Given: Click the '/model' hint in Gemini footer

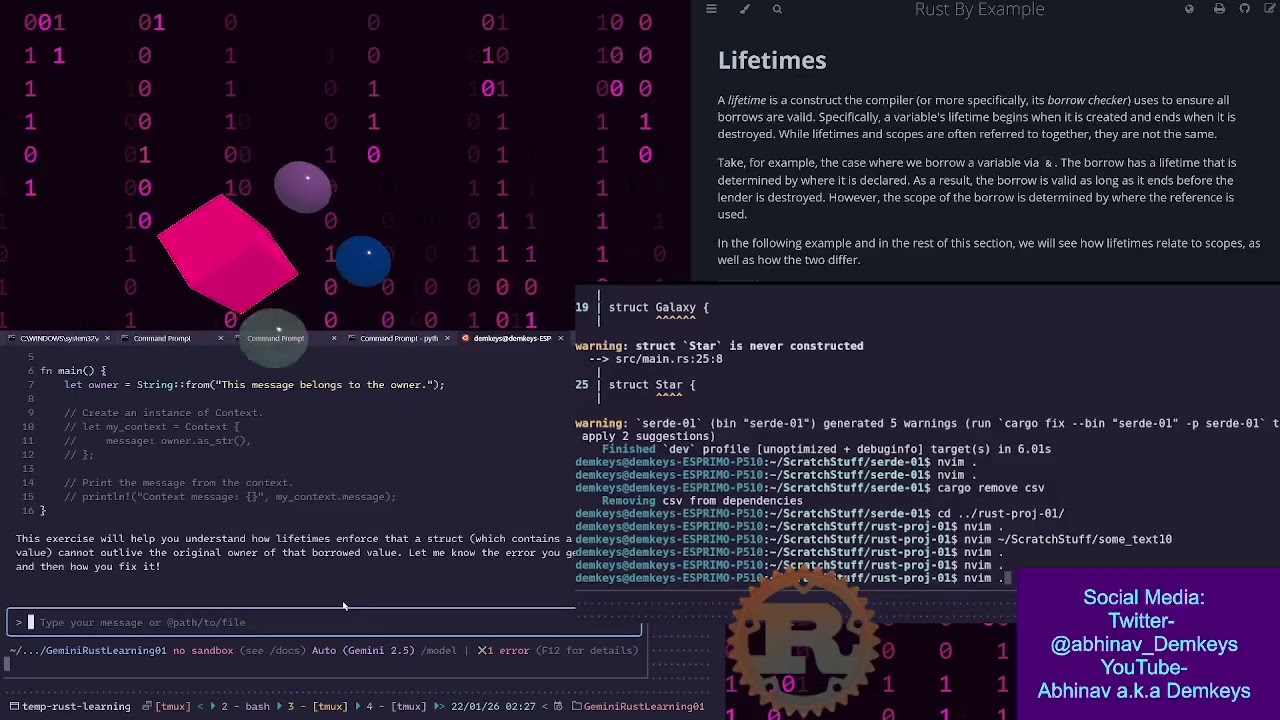Looking at the screenshot, I should click(x=439, y=650).
